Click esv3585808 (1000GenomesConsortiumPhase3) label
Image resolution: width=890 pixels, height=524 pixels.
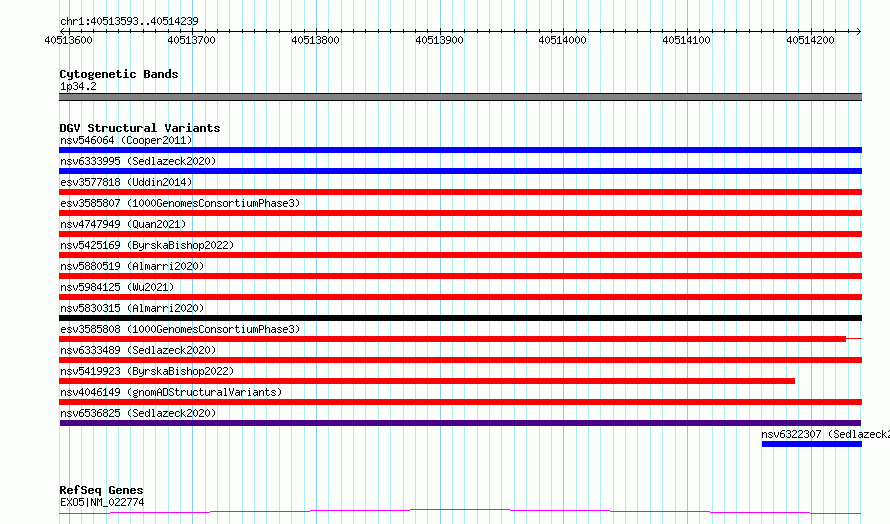click(180, 329)
